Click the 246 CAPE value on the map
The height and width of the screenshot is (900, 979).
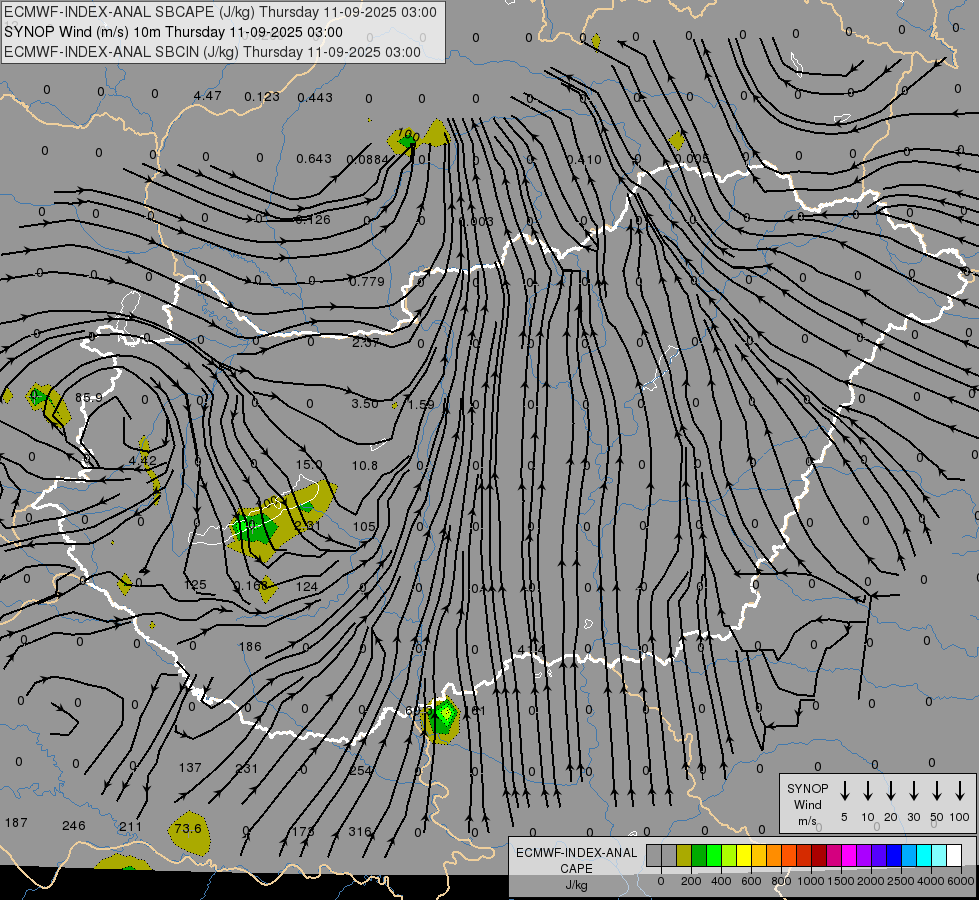(74, 826)
